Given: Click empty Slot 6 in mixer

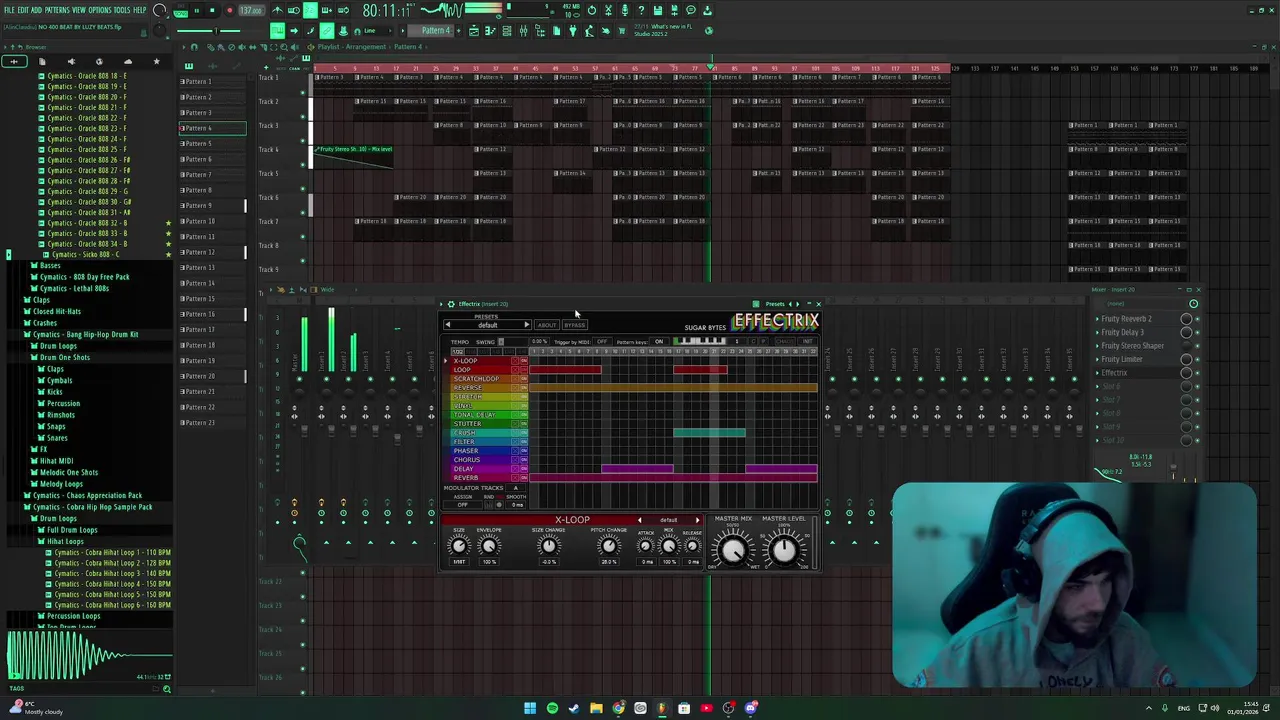Looking at the screenshot, I should (x=1110, y=386).
